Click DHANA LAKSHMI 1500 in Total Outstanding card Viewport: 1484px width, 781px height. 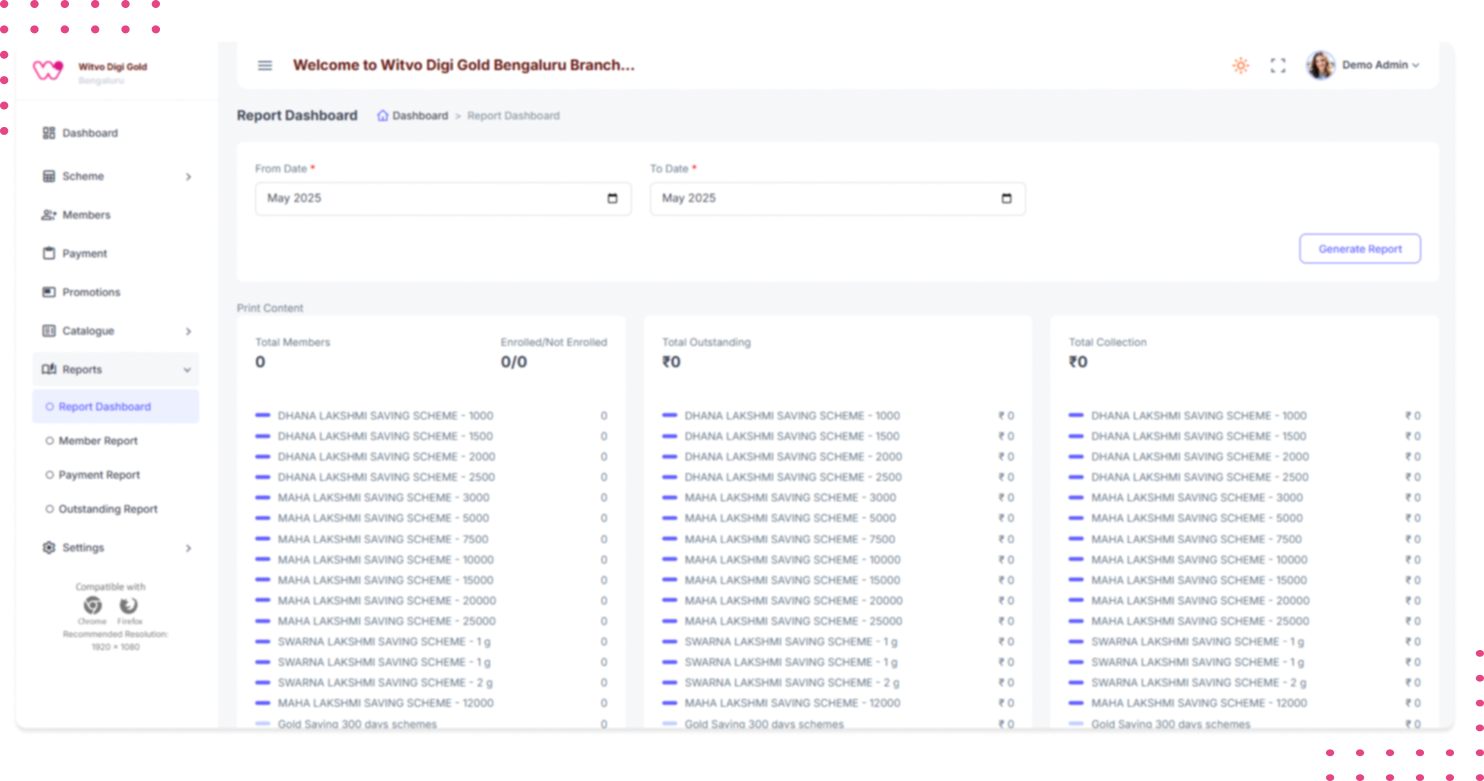792,436
